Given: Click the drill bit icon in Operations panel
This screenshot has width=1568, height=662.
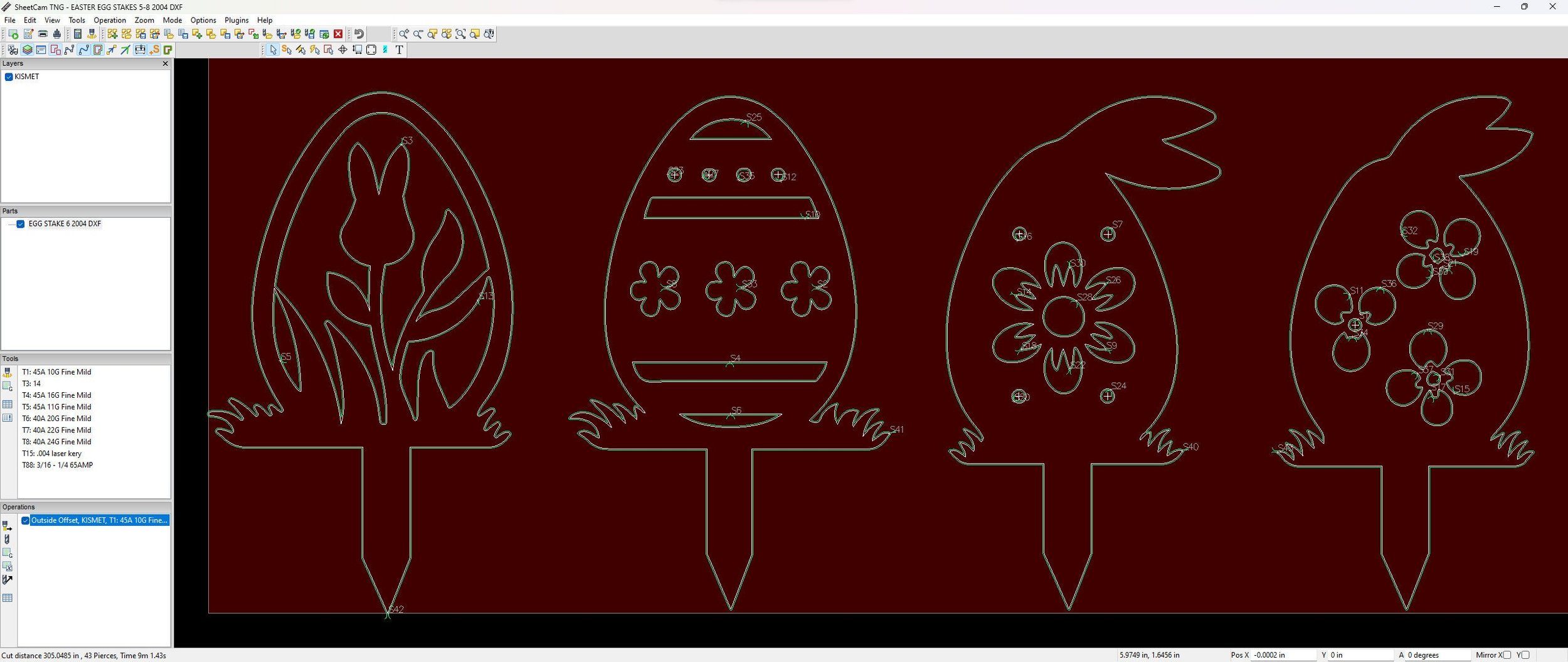Looking at the screenshot, I should (x=8, y=540).
